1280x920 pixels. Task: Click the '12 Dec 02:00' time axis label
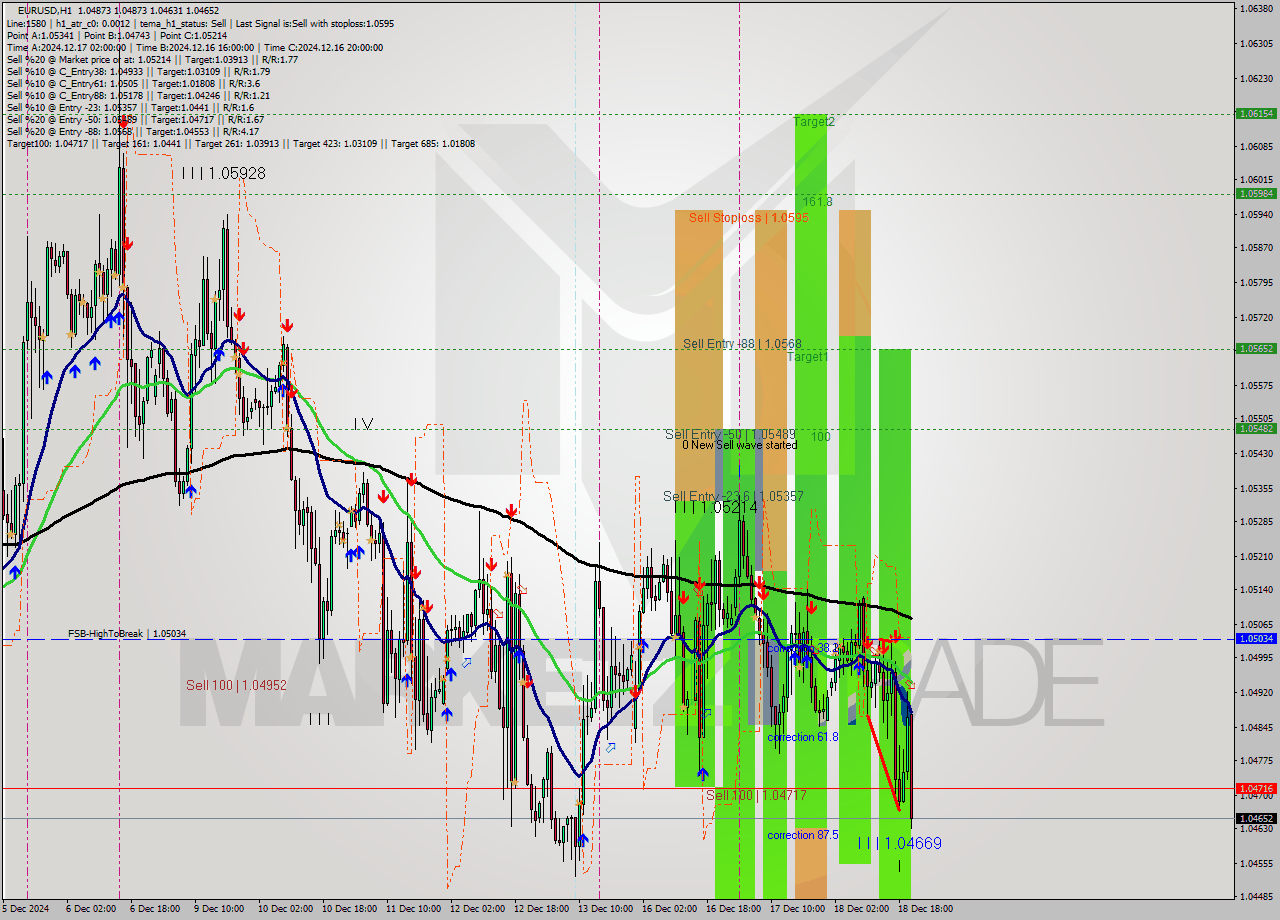pyautogui.click(x=477, y=909)
